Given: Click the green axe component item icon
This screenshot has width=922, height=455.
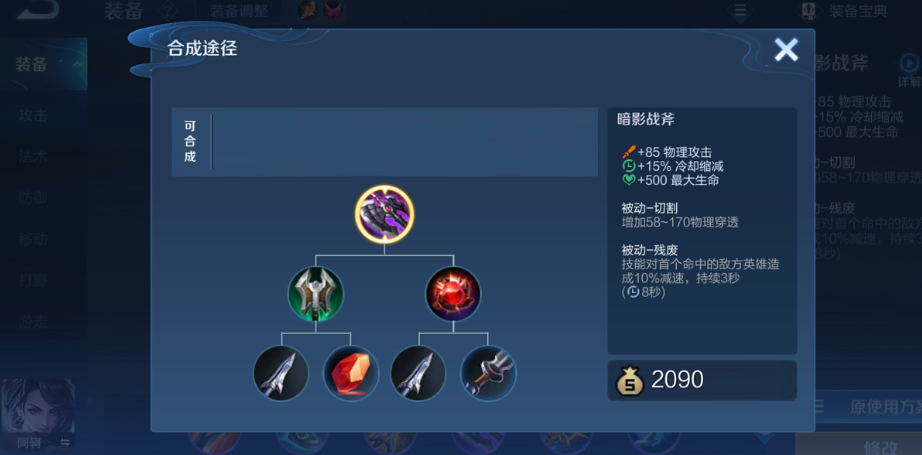Looking at the screenshot, I should tap(316, 294).
